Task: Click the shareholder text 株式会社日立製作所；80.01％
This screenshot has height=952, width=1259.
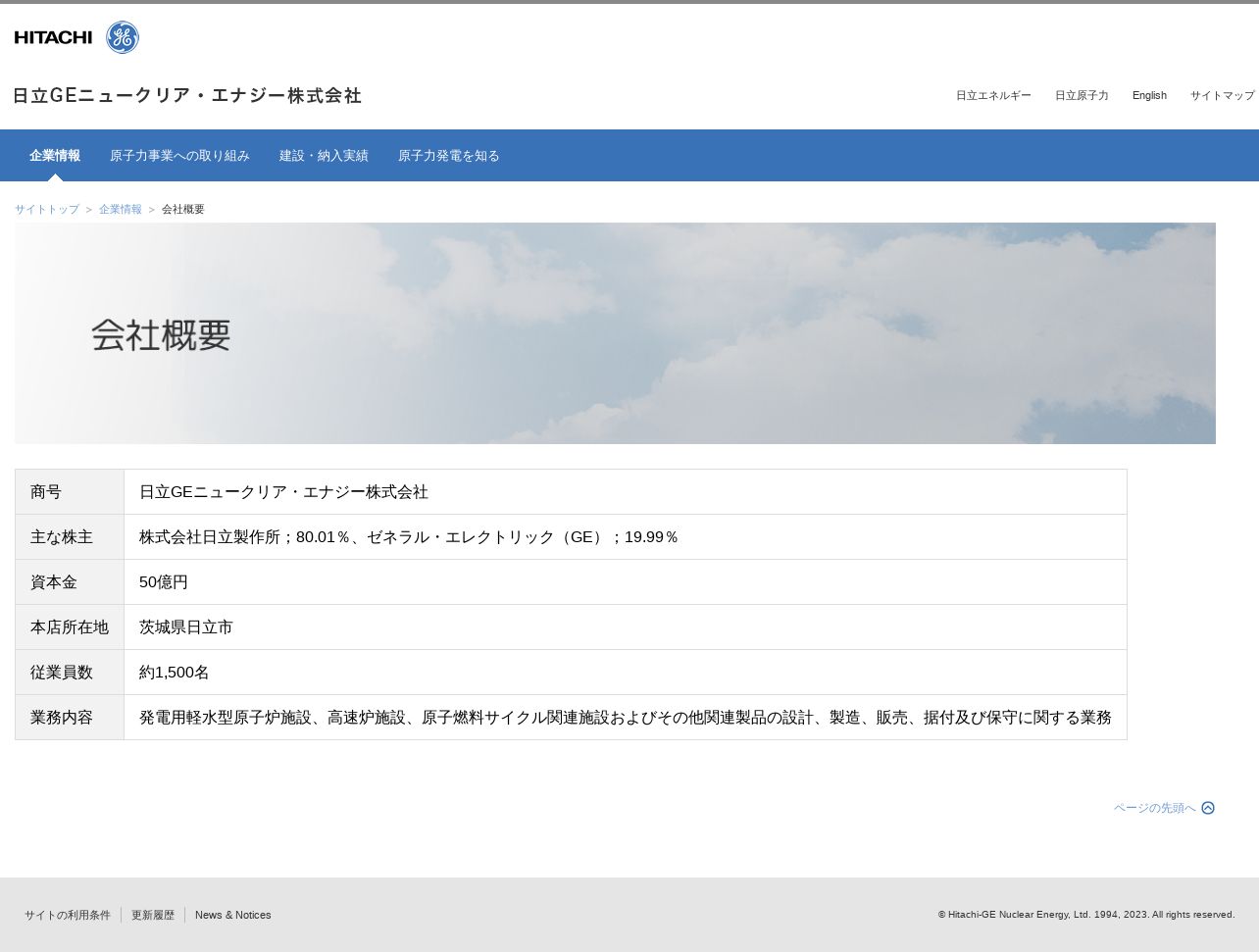Action: point(245,537)
